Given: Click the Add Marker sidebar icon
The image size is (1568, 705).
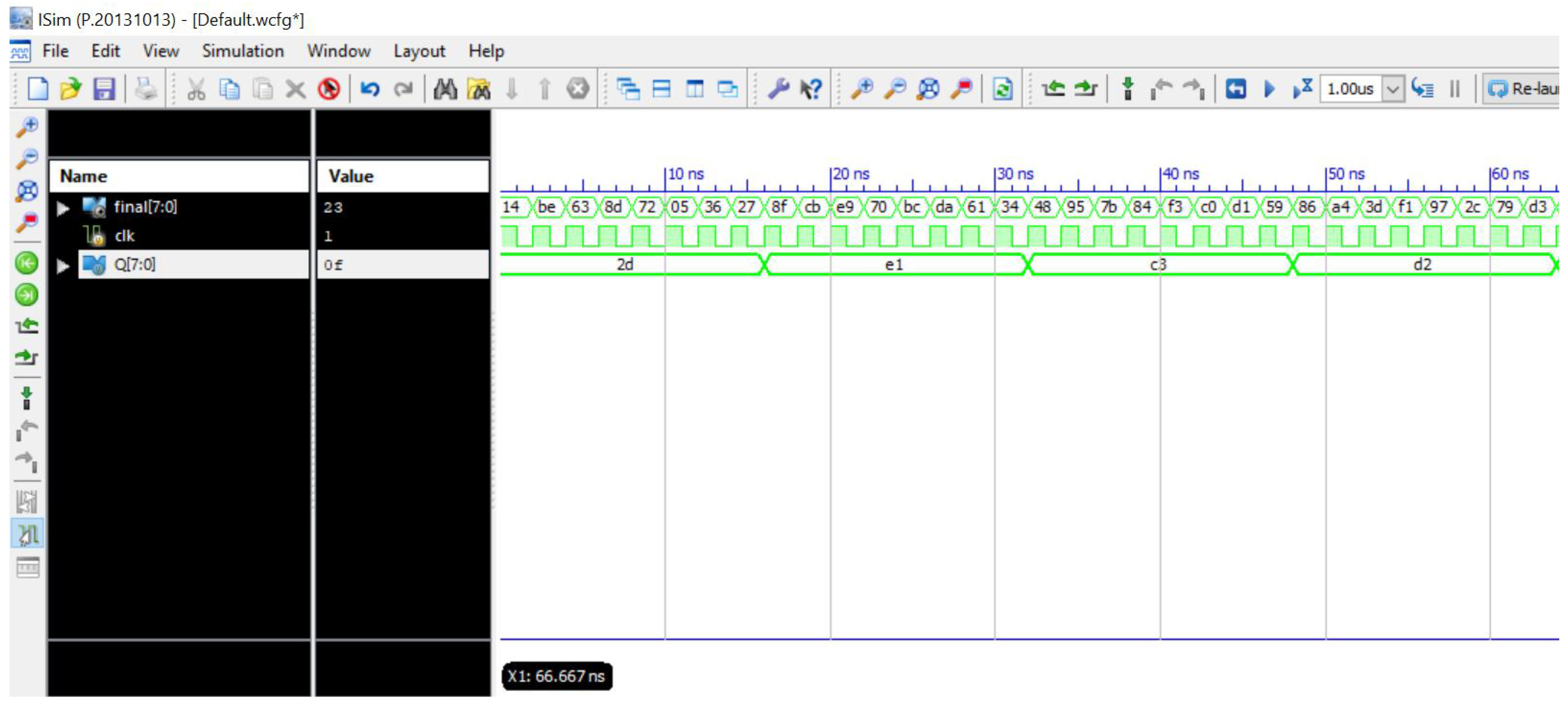Looking at the screenshot, I should coord(27,399).
